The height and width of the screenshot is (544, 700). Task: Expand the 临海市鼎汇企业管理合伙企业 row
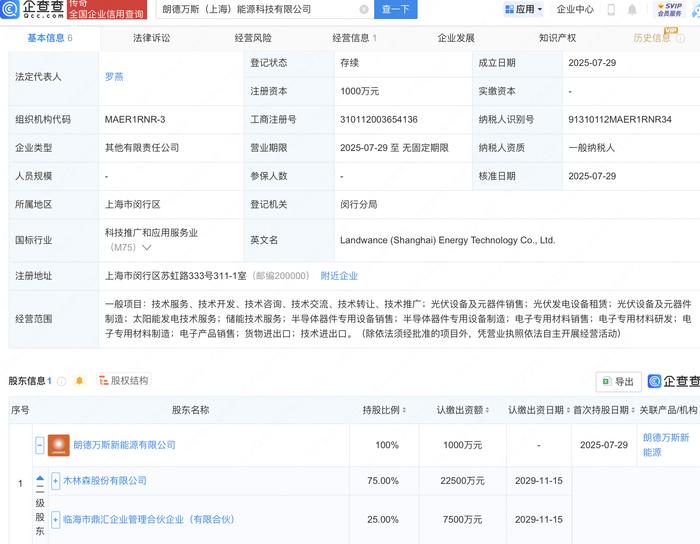(x=55, y=519)
